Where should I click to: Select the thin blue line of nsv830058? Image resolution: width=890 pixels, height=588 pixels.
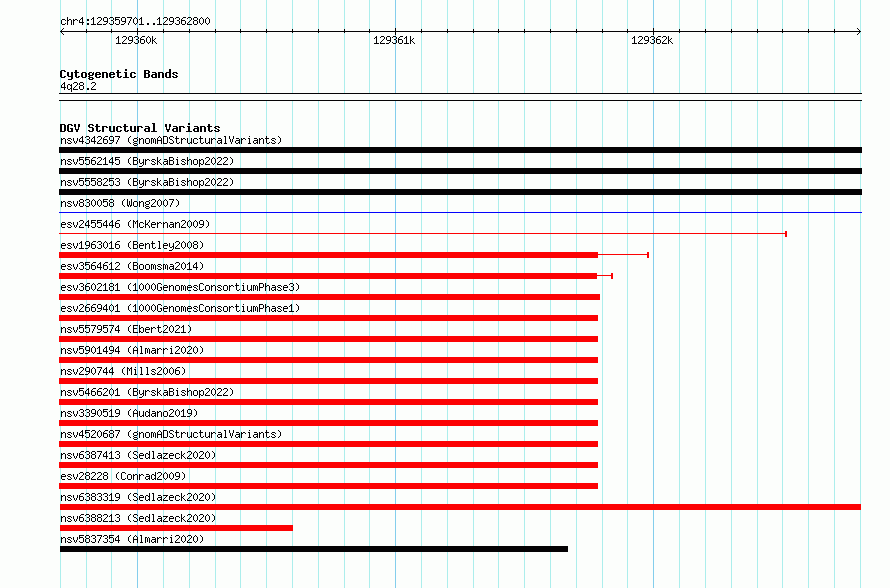coord(460,213)
